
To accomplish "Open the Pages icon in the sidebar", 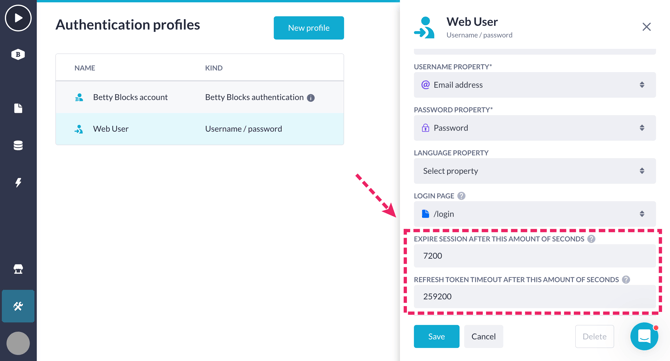I will (x=18, y=109).
